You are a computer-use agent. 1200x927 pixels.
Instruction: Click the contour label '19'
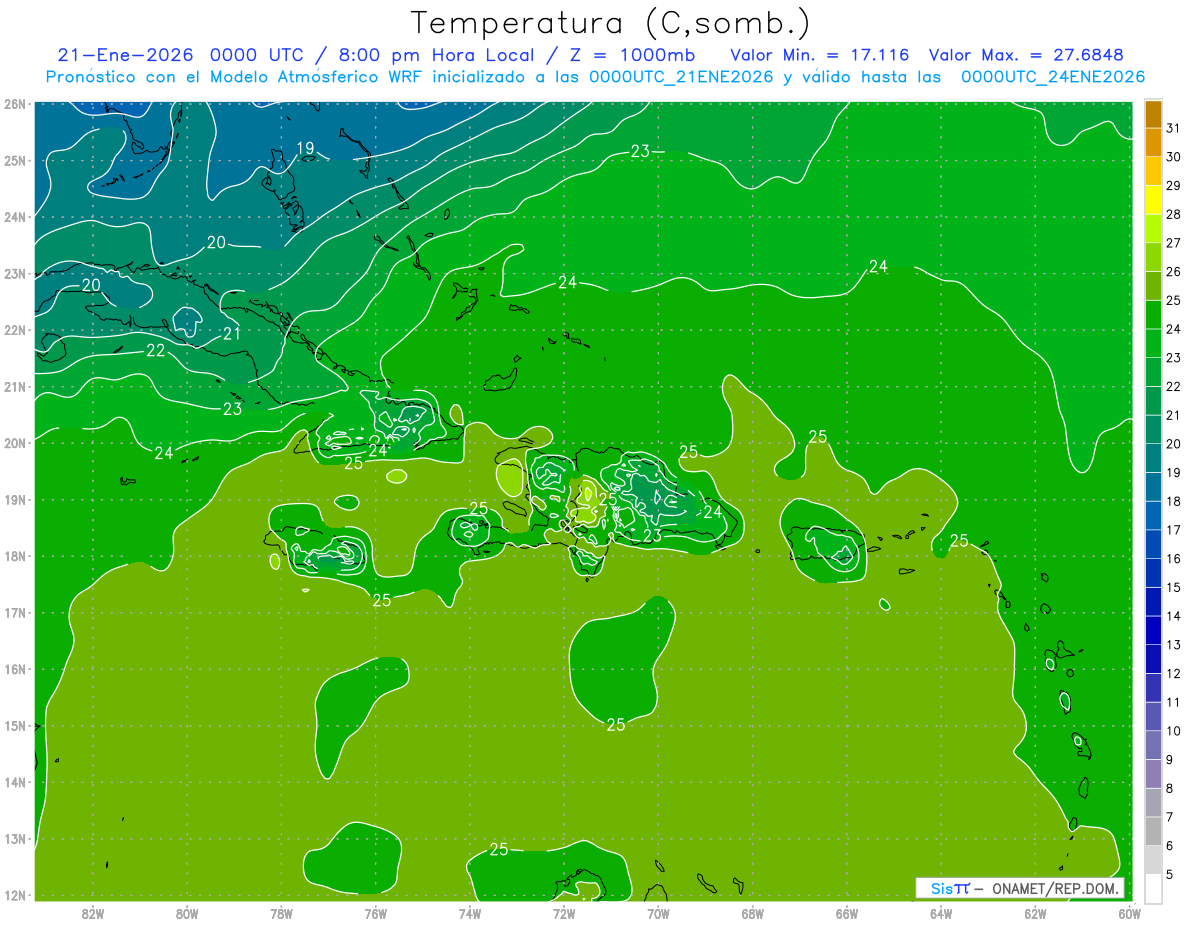tap(305, 148)
